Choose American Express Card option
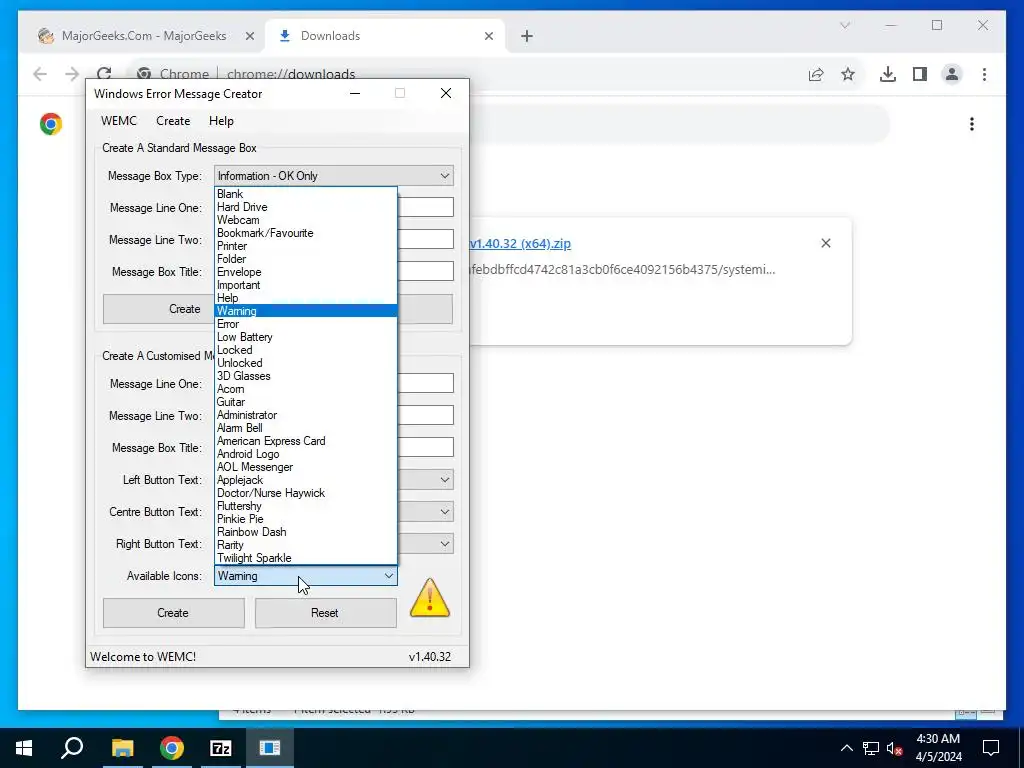The image size is (1024, 768). [x=306, y=441]
